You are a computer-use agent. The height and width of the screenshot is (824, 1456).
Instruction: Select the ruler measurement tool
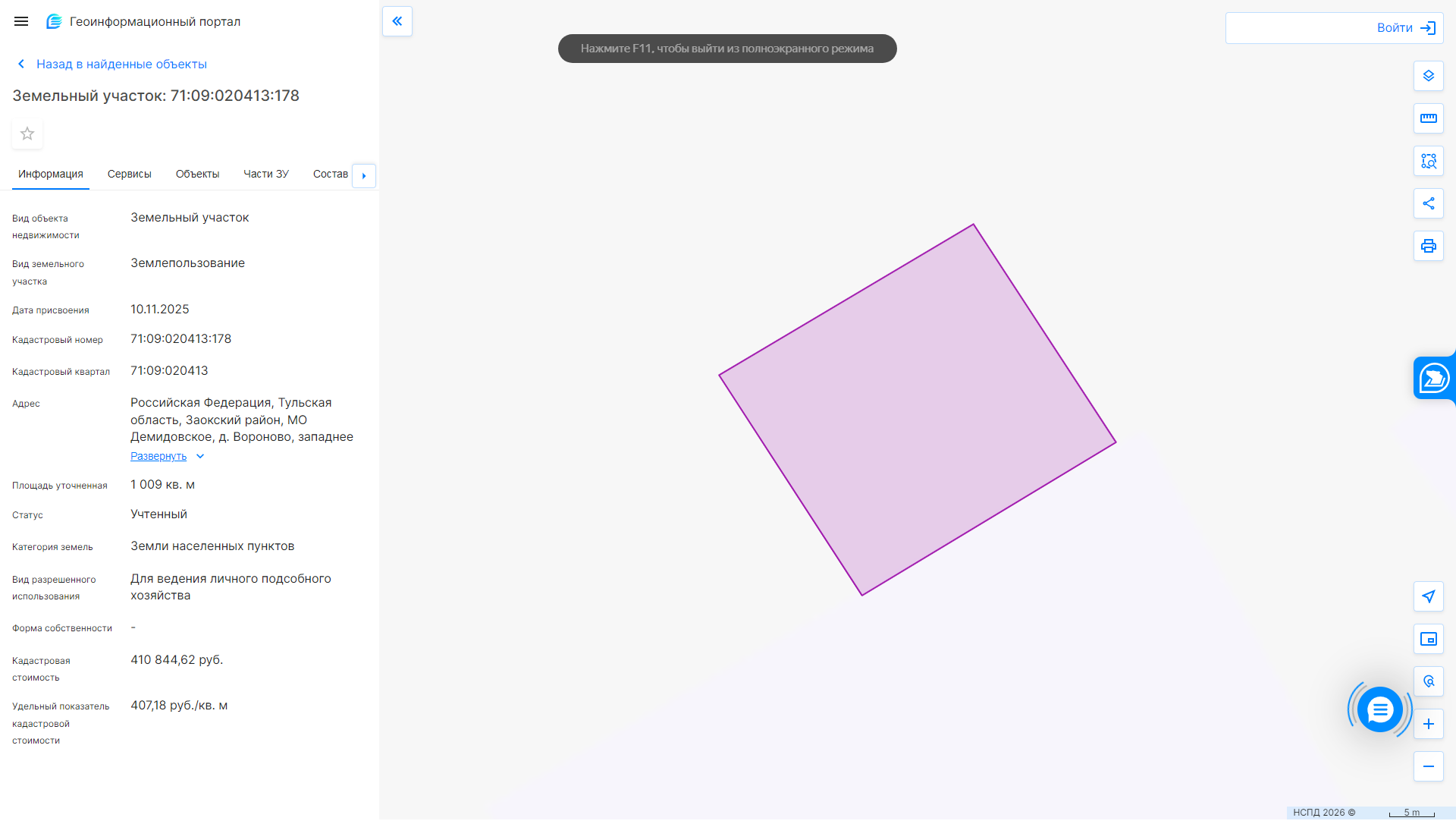pyautogui.click(x=1428, y=118)
